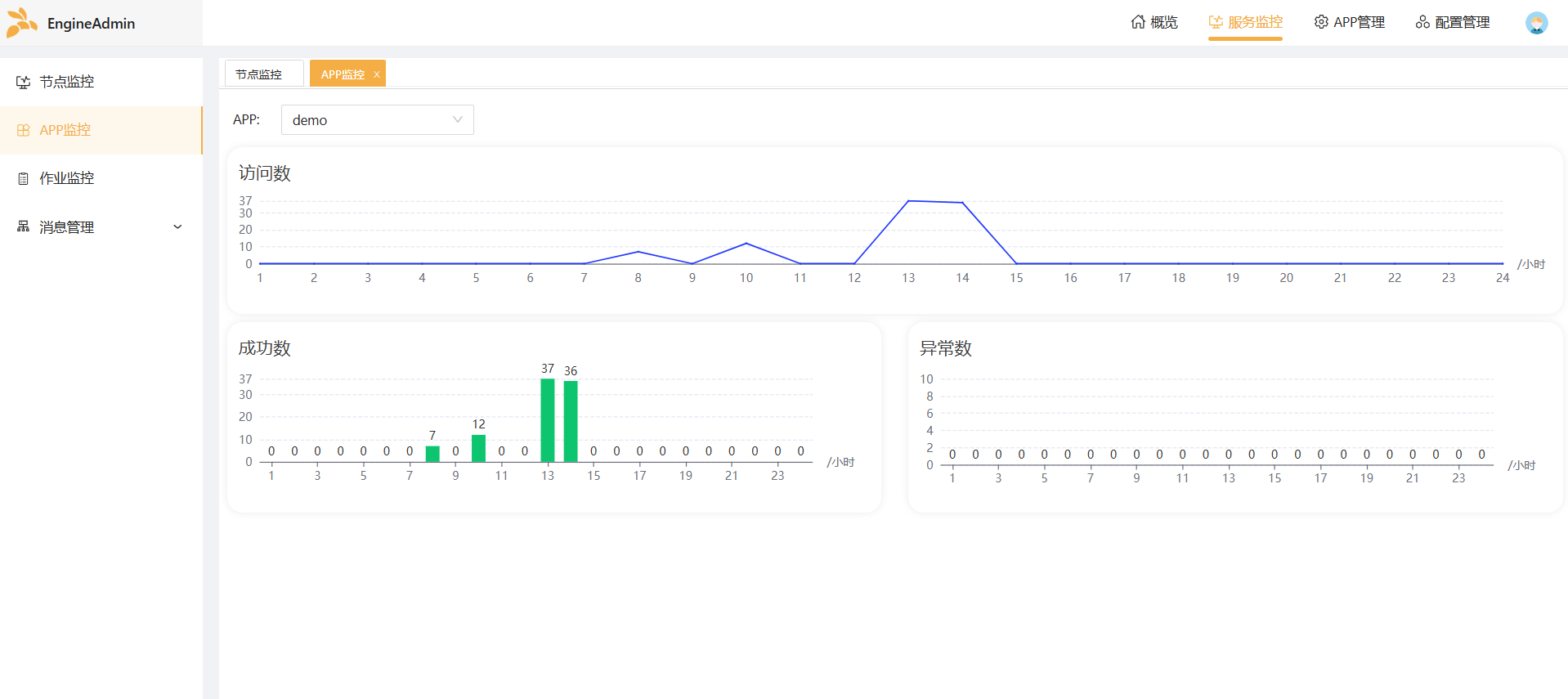The width and height of the screenshot is (1568, 699).
Task: Open 服务监控 in top navigation
Action: click(x=1246, y=22)
